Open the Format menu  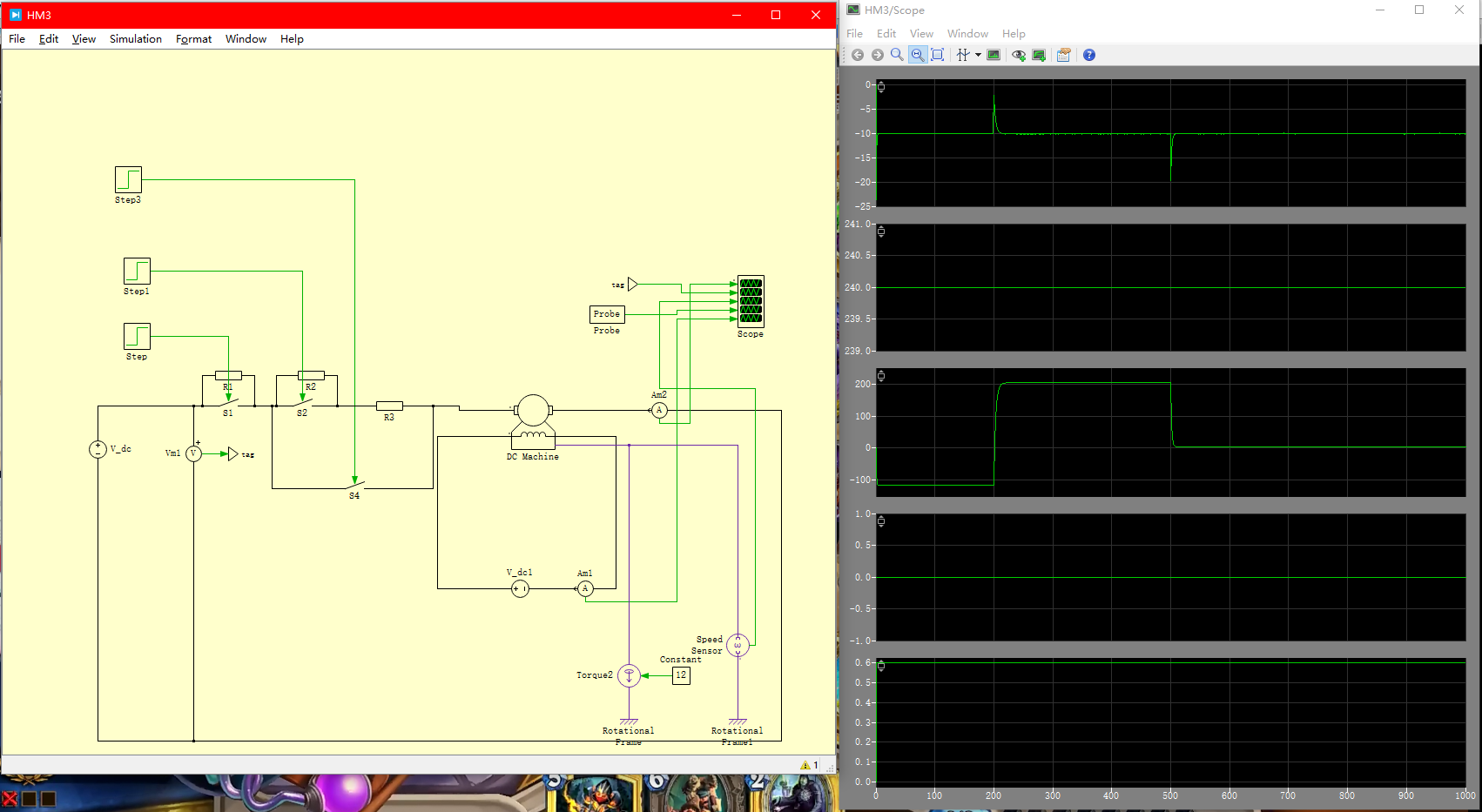(x=193, y=39)
